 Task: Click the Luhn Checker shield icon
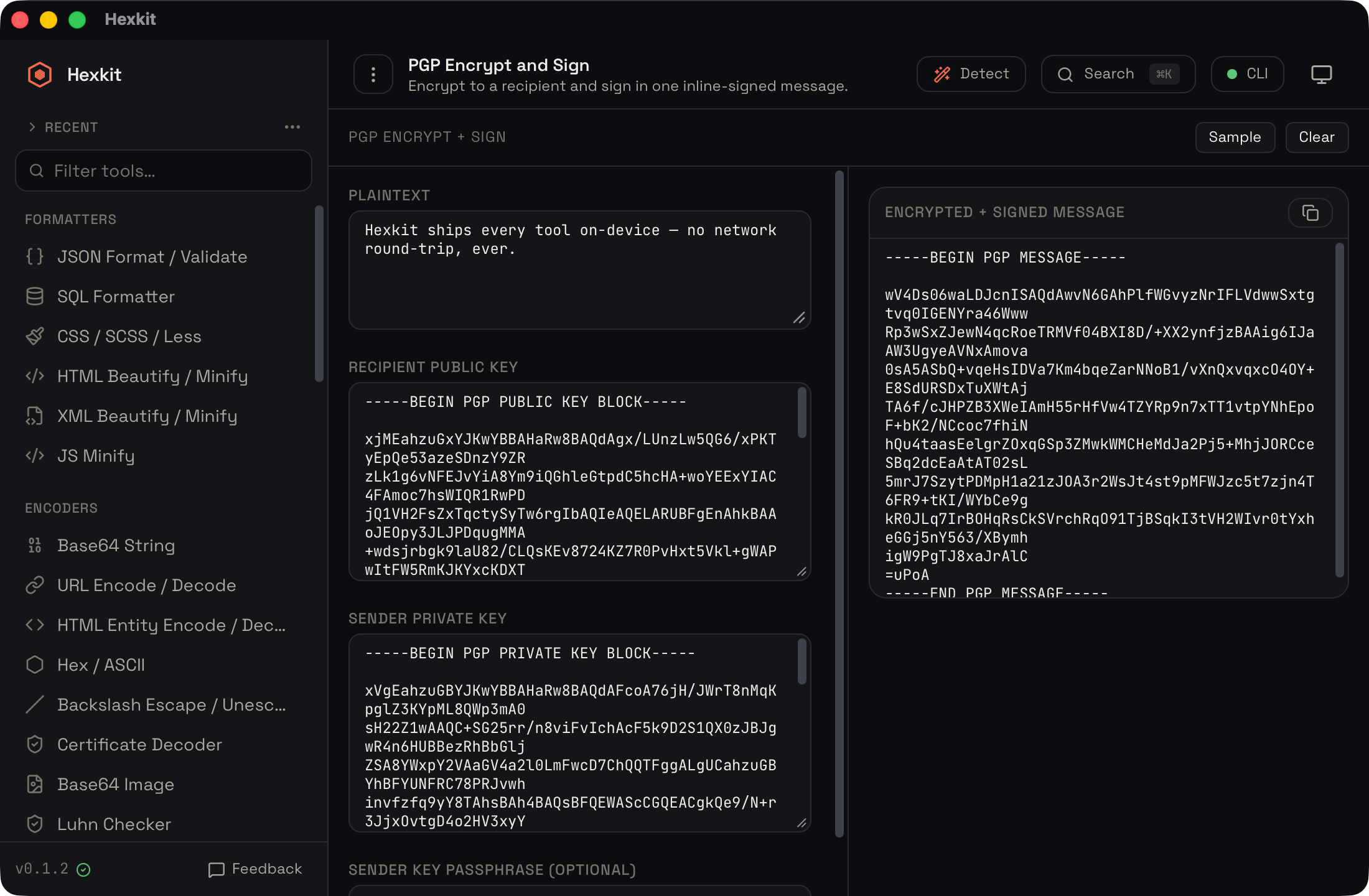(x=35, y=824)
